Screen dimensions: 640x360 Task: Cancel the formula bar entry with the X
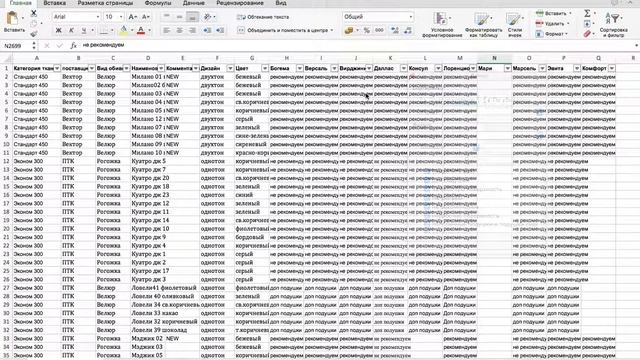47,46
